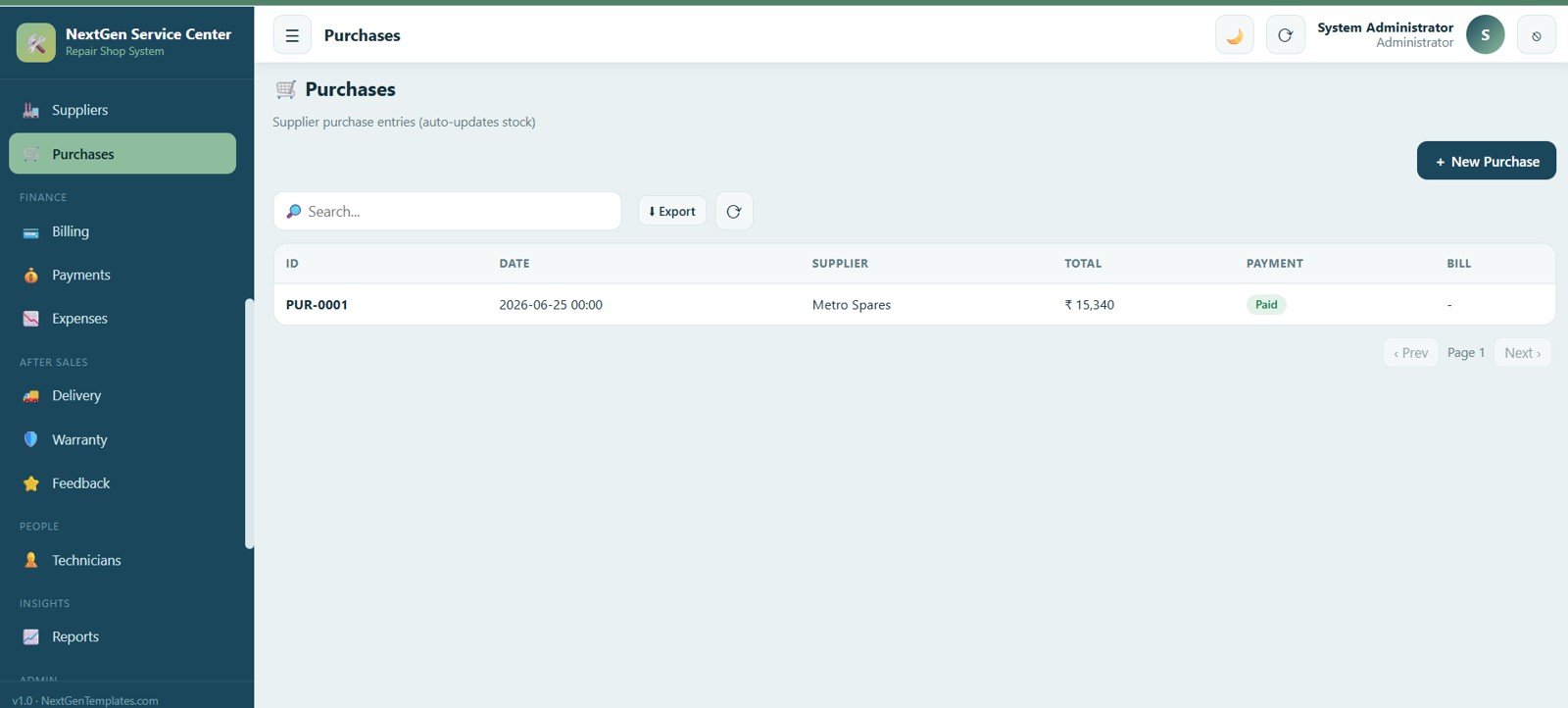Click the Expenses chart icon
Screen dimensions: 1568x708
[x=31, y=319]
